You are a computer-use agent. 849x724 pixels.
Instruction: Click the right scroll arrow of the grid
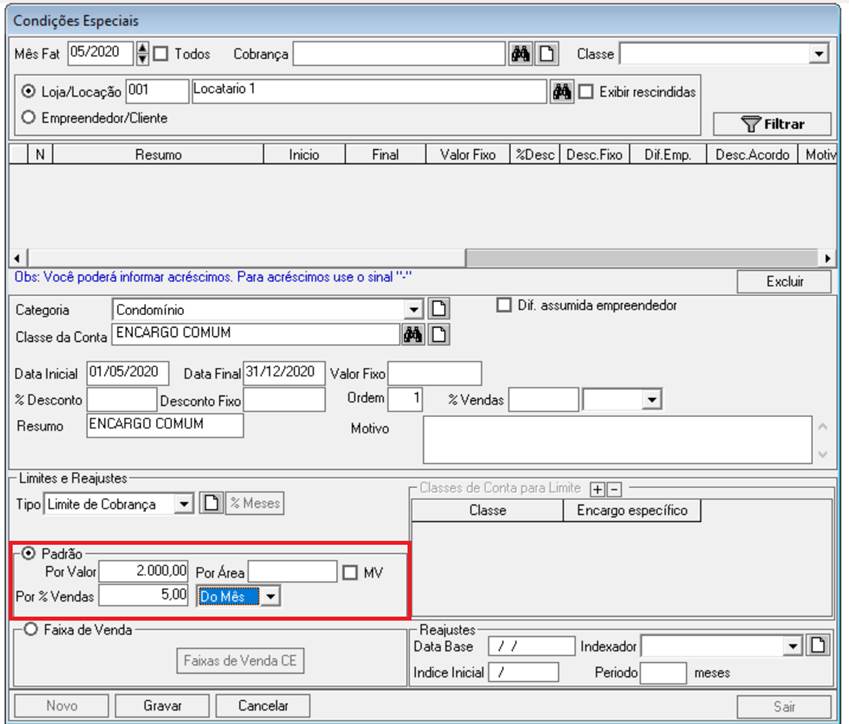click(827, 258)
